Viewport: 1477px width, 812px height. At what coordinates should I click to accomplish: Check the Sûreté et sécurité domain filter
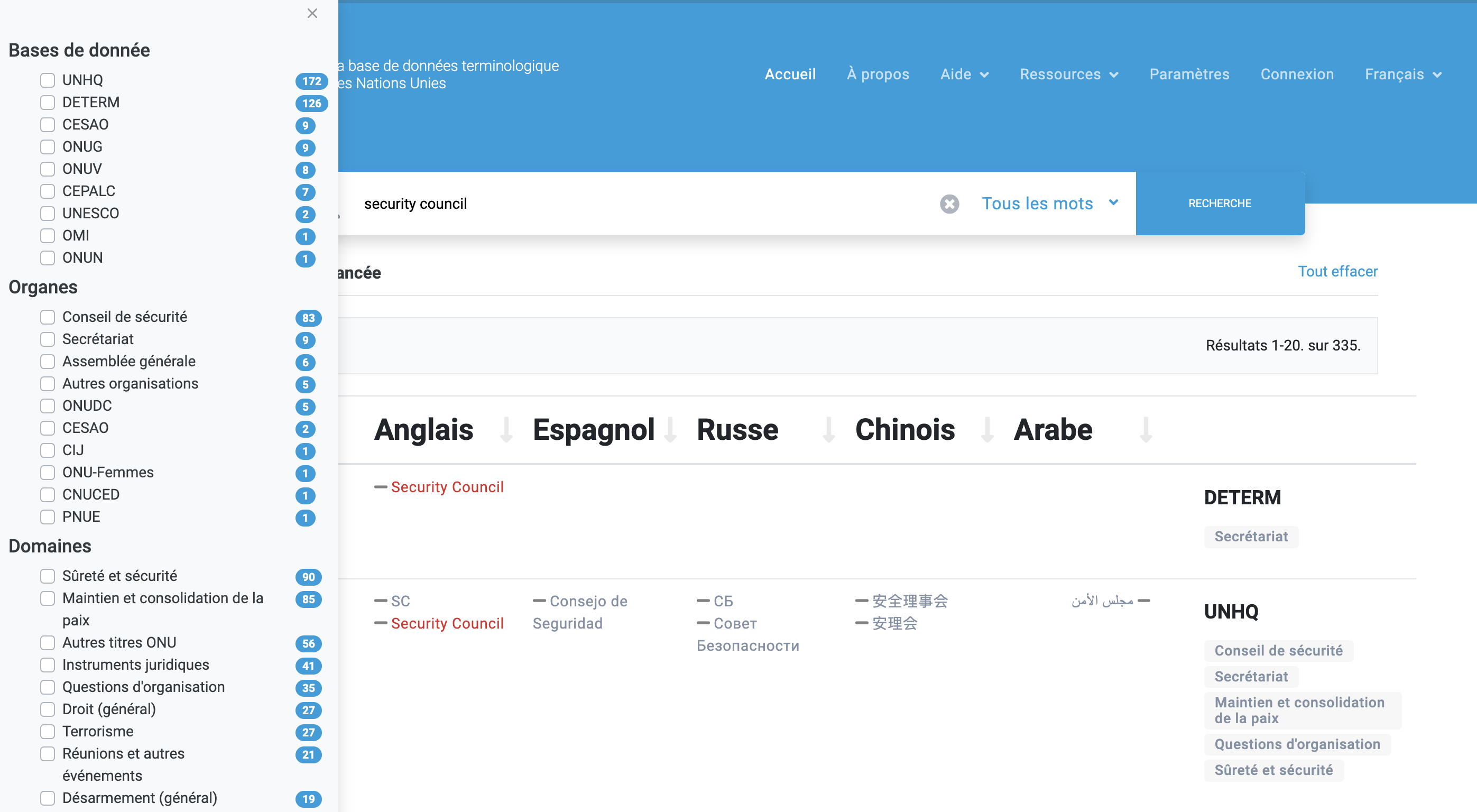click(48, 576)
